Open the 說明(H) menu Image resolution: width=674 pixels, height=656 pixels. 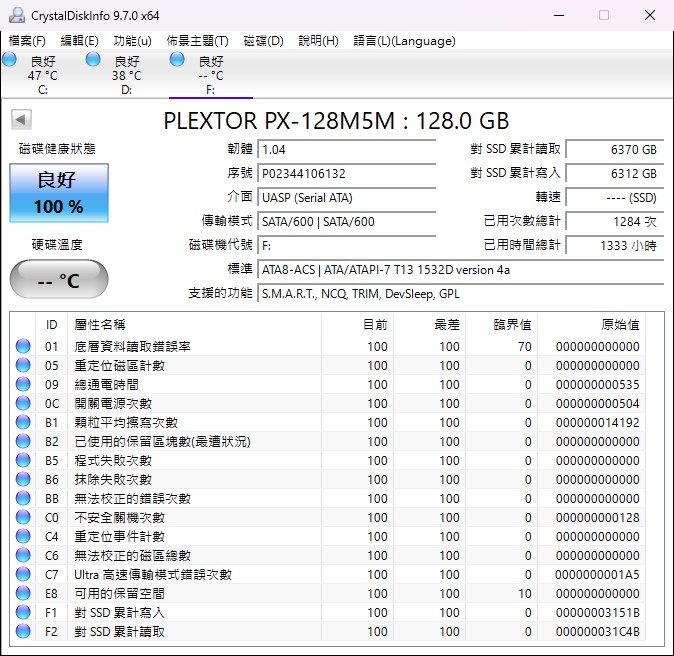(x=319, y=41)
